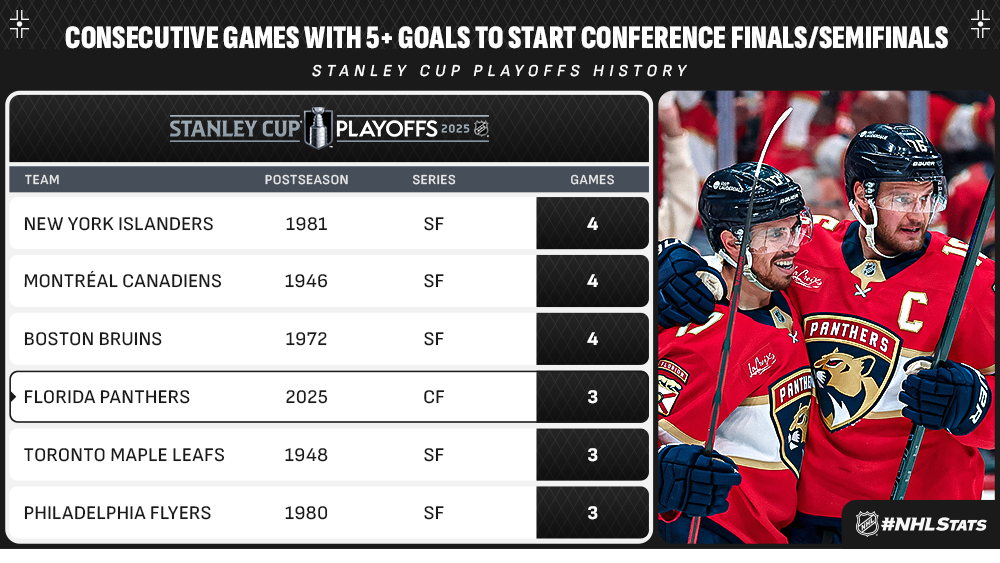Click the Panthers crest on jersey
Screen dimensions: 1000x563
(851, 370)
